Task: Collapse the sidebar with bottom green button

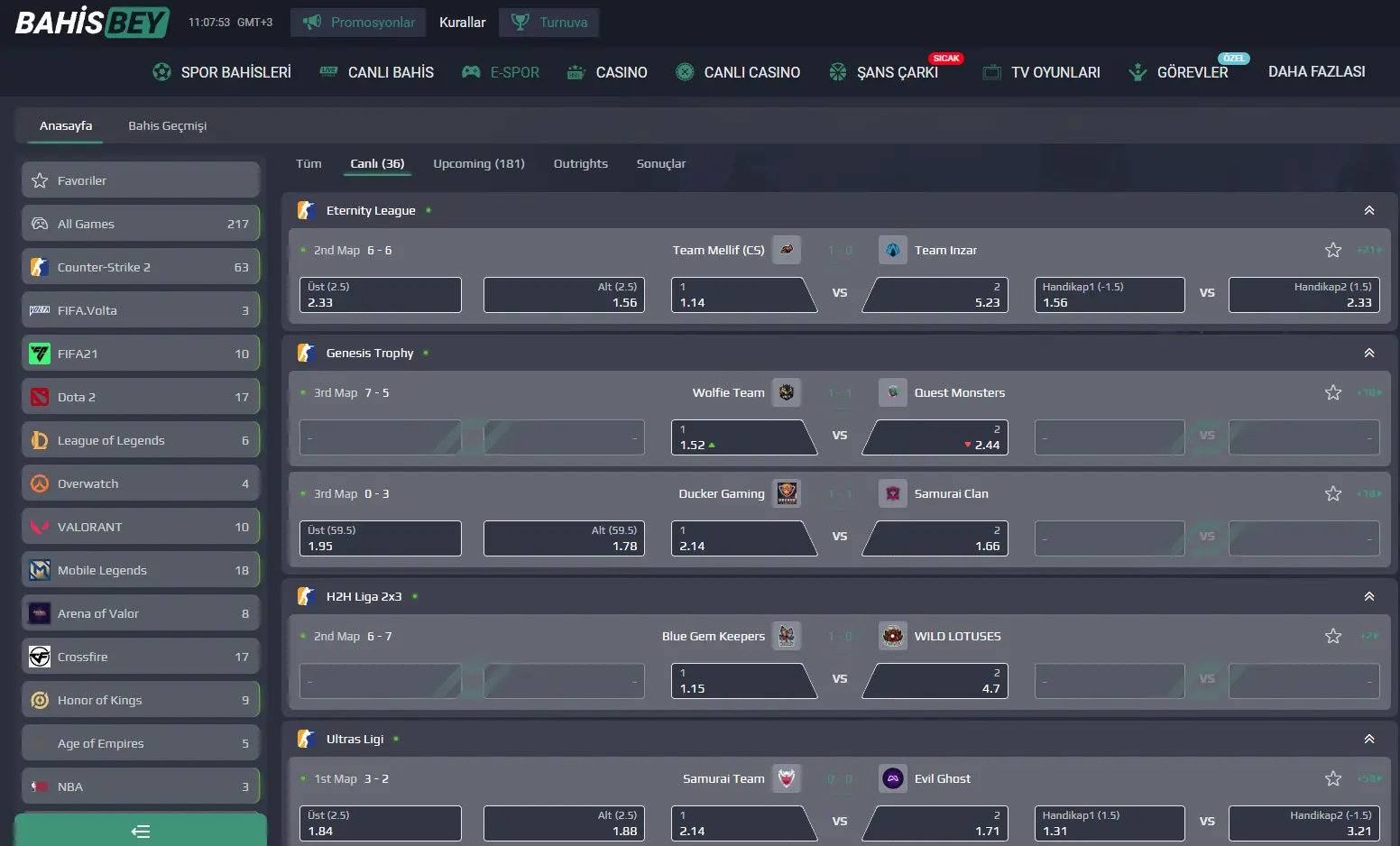Action: pos(141,831)
